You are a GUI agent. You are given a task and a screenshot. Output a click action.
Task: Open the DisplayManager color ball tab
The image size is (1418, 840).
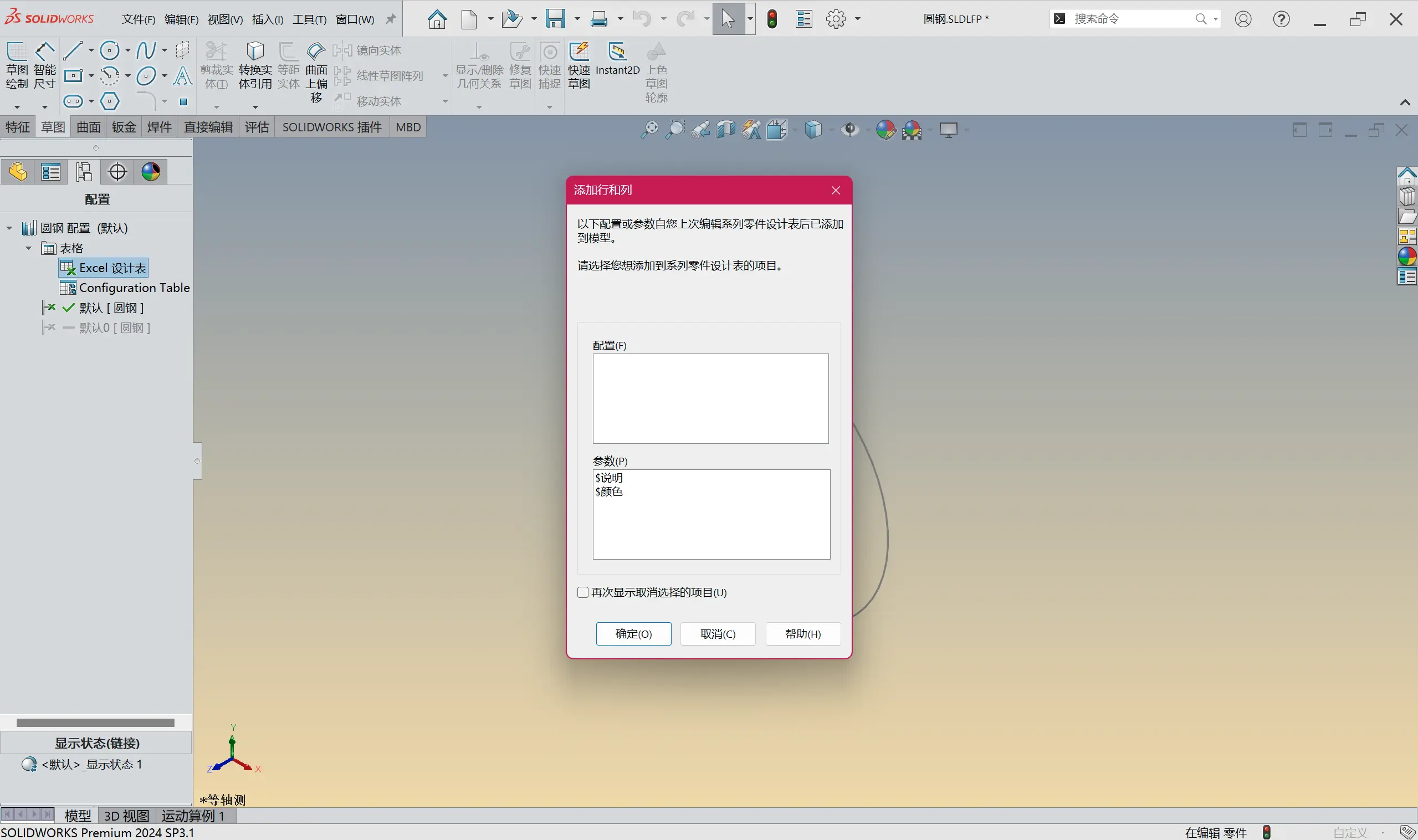click(151, 172)
